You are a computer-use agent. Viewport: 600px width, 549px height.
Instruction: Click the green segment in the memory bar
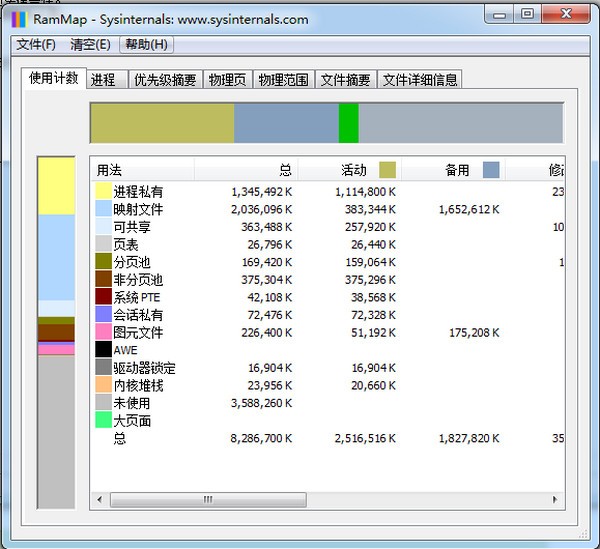tap(348, 123)
